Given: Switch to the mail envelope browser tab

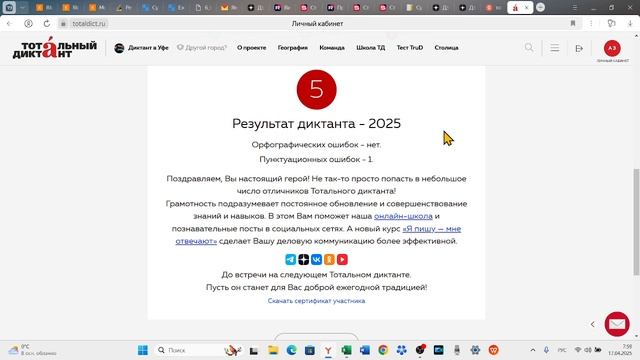Looking at the screenshot, I should click(x=228, y=7).
